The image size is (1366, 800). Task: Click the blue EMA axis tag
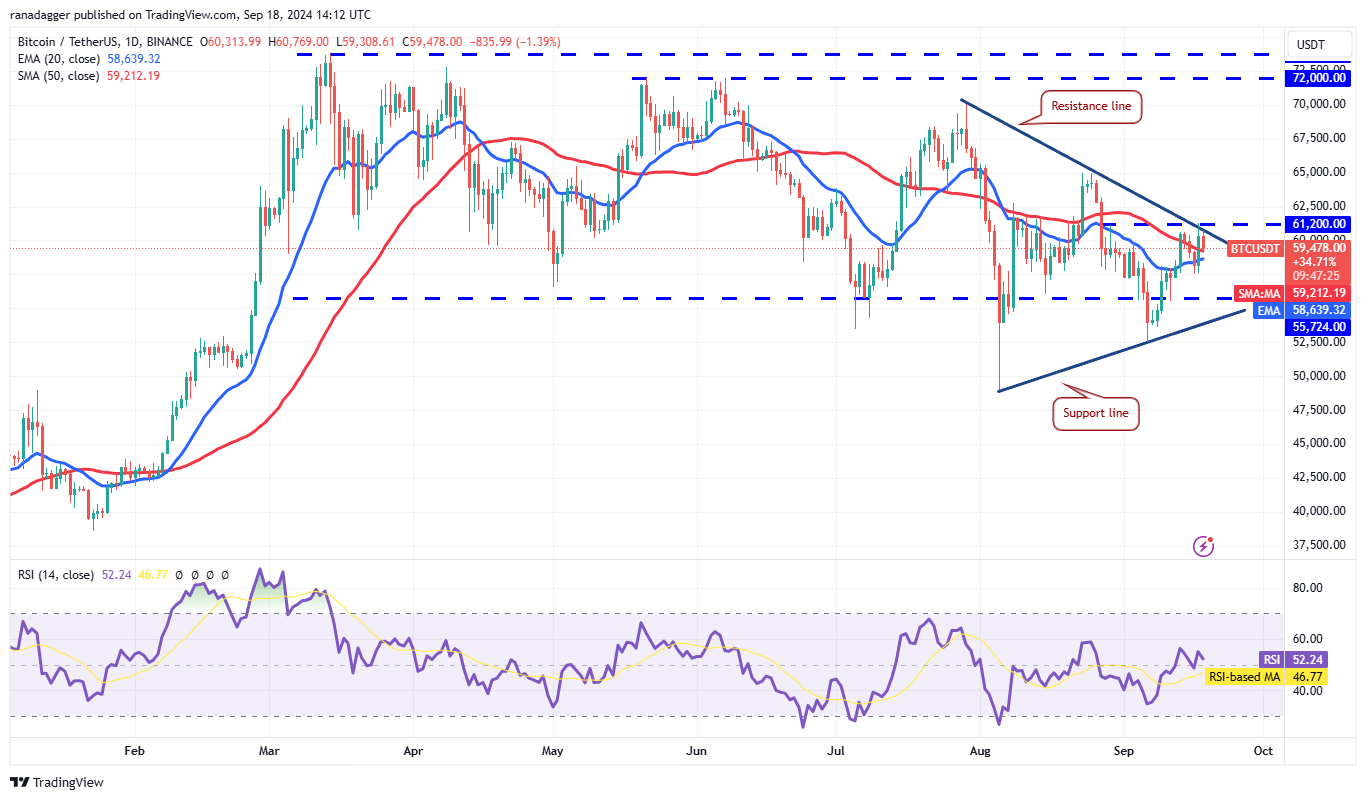point(1268,311)
